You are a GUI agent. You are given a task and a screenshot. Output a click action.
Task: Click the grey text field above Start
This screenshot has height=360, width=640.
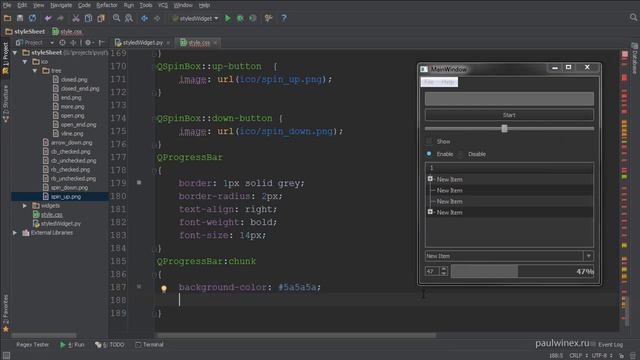click(x=509, y=99)
